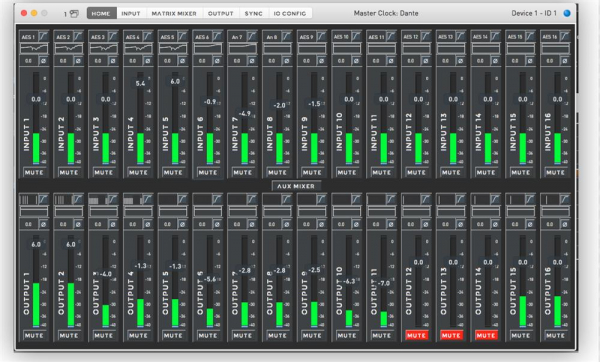Switch to the MATRIX MIXER tab
The height and width of the screenshot is (362, 600).
174,13
